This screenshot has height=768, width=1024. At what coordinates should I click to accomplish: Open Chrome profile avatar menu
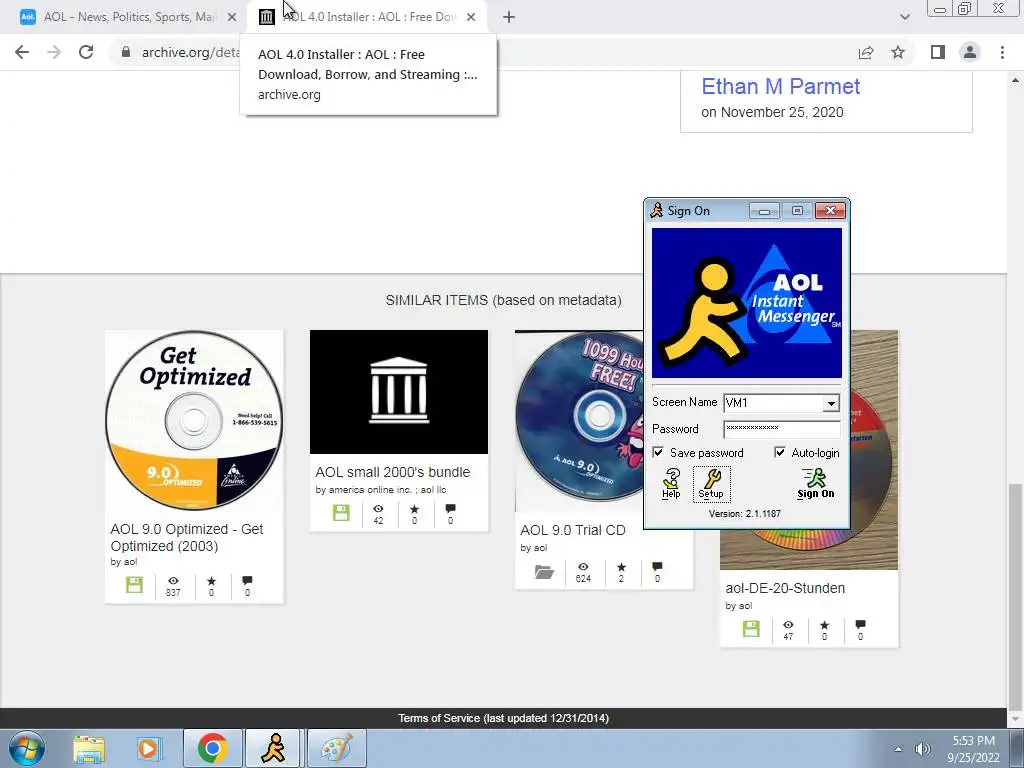(970, 52)
